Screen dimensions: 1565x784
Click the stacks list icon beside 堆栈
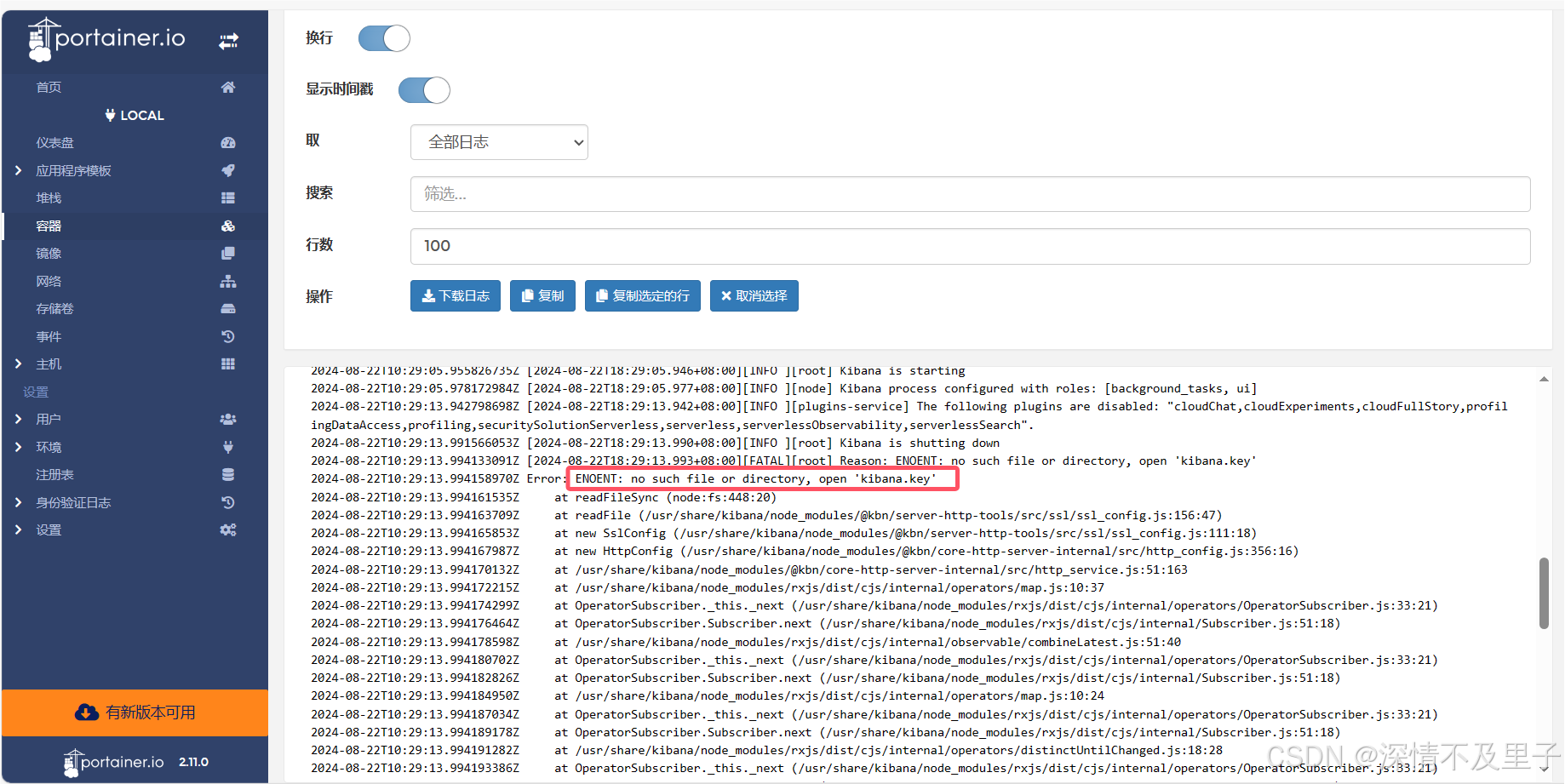(228, 197)
